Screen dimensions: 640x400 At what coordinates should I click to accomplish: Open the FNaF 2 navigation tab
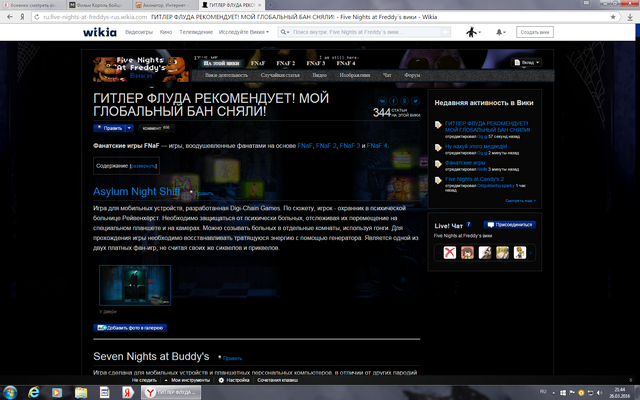tap(285, 63)
